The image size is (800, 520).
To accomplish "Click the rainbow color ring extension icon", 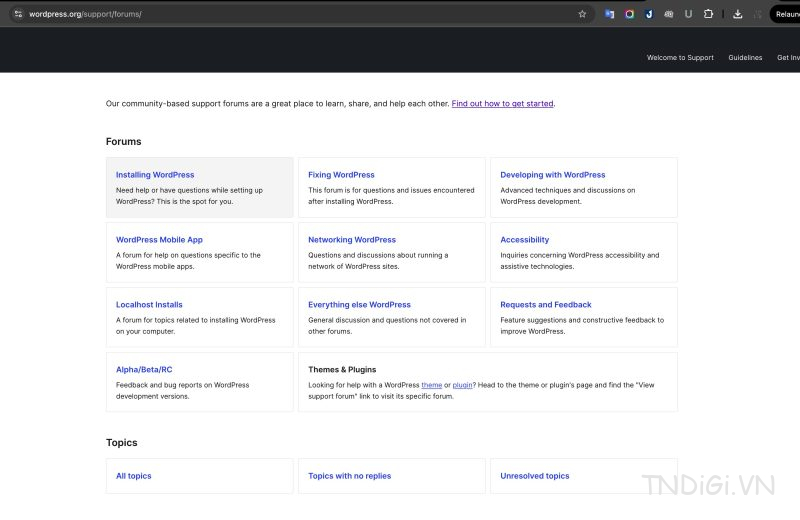I will 629,14.
